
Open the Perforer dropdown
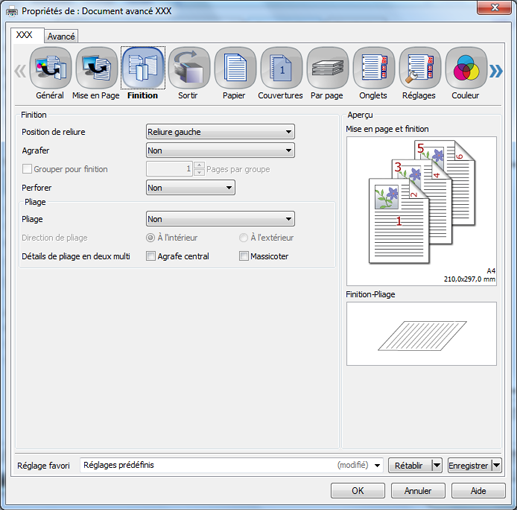point(191,187)
